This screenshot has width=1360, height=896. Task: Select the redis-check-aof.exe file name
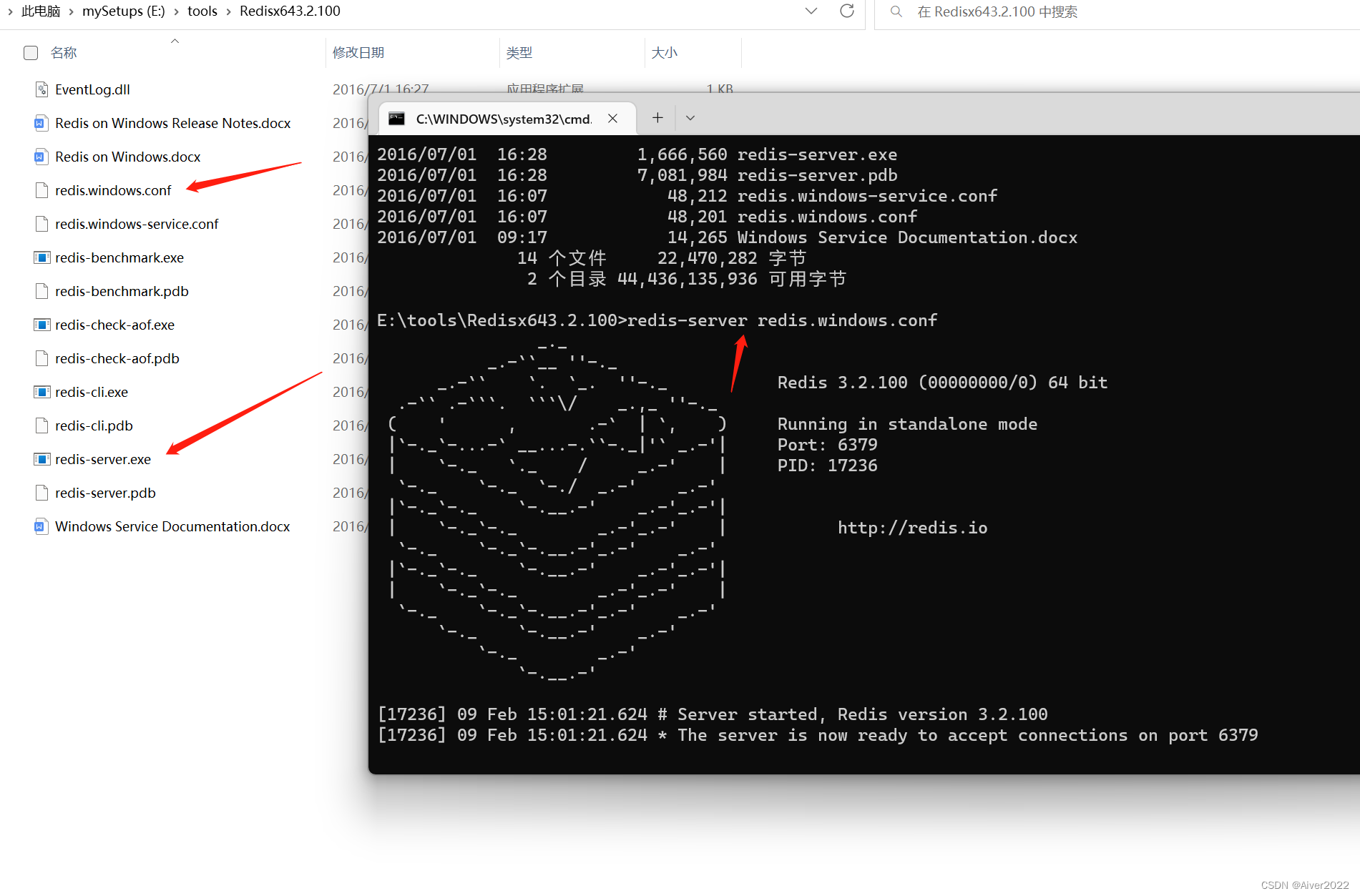point(114,325)
